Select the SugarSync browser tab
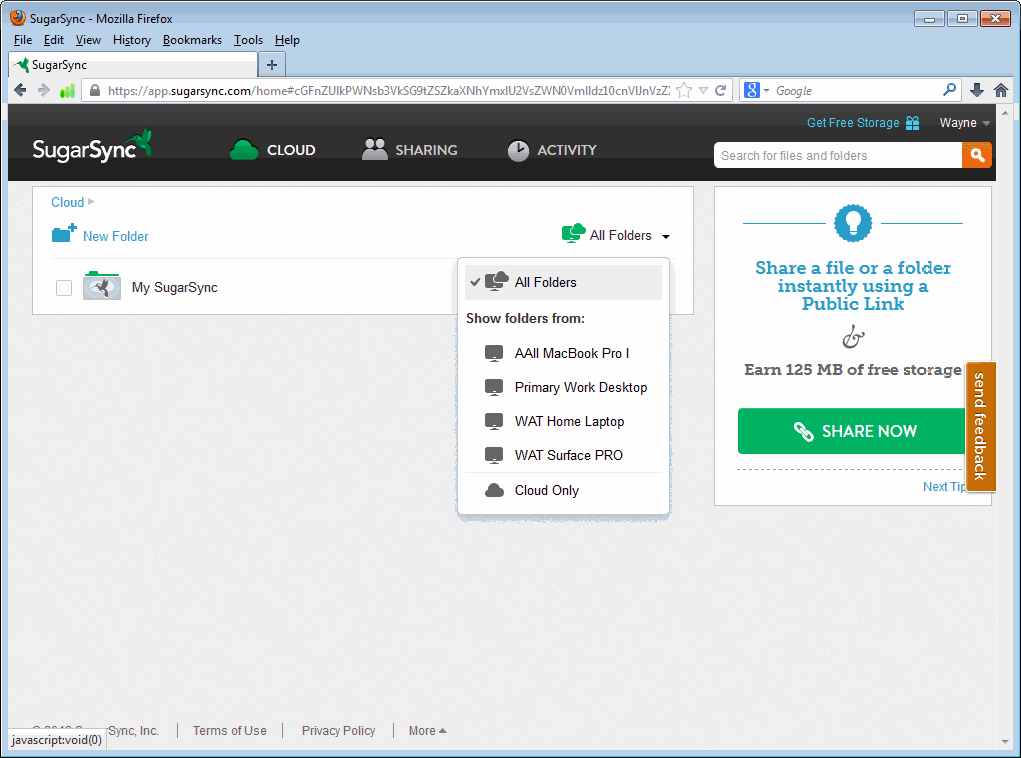Image resolution: width=1021 pixels, height=758 pixels. (130, 63)
